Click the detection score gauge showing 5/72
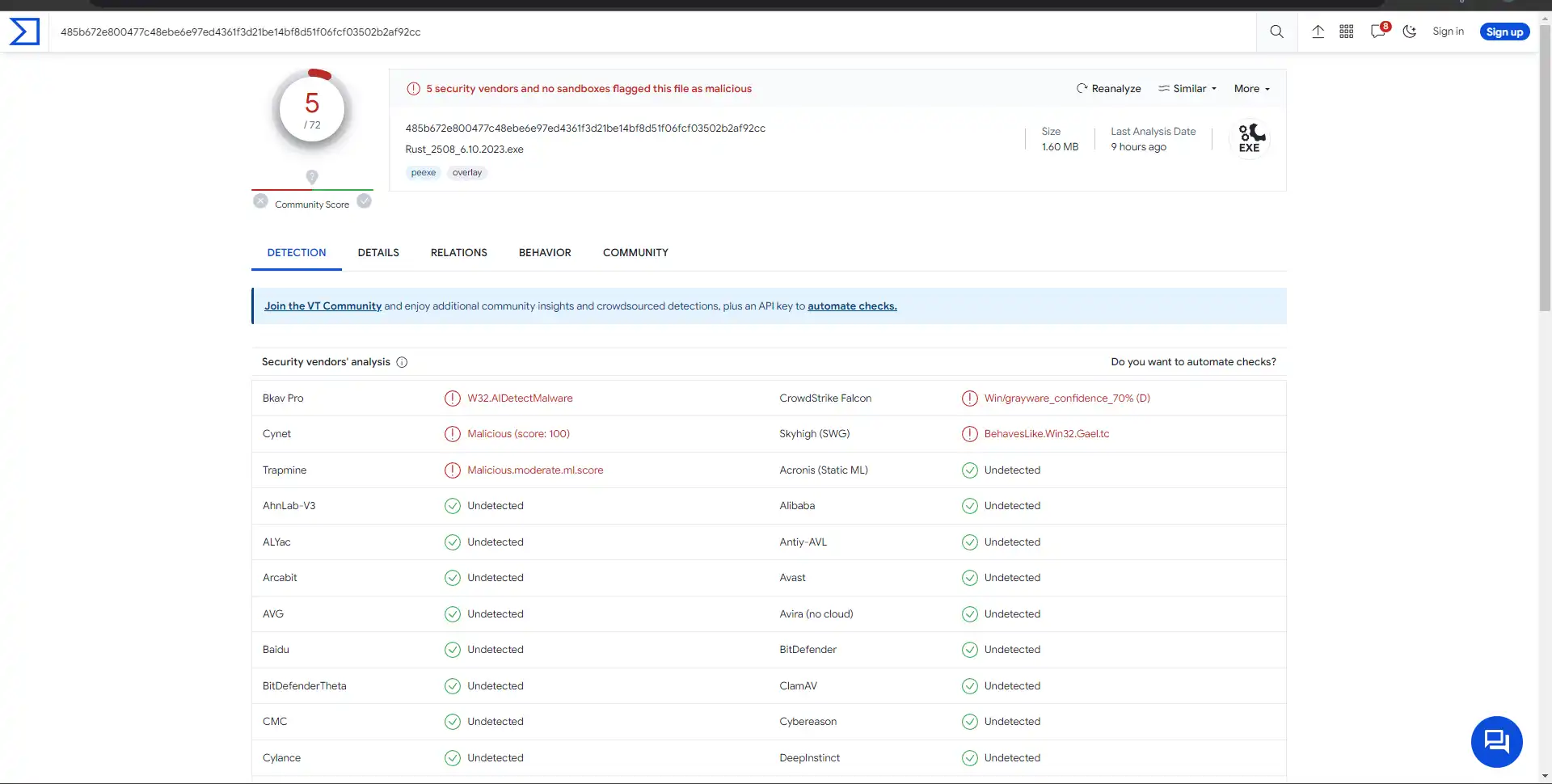 coord(312,110)
